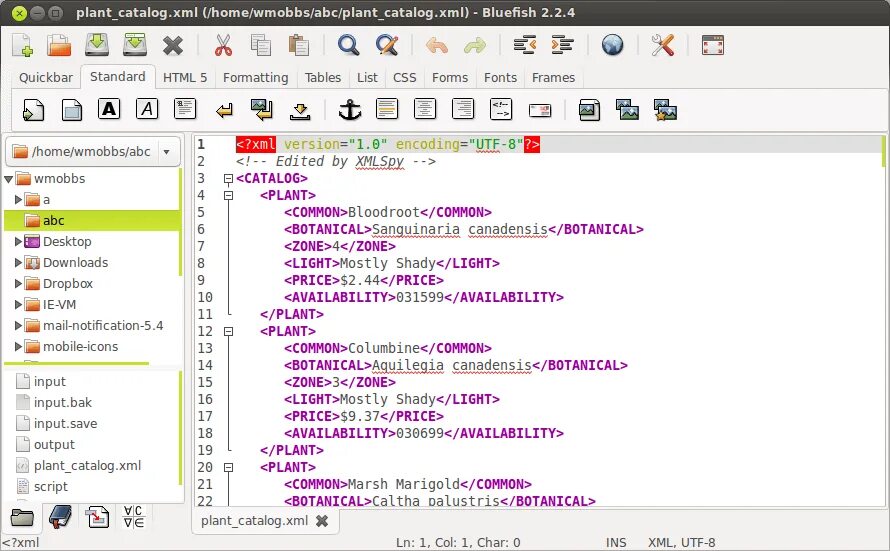Preview the file in browser globe icon

612,45
